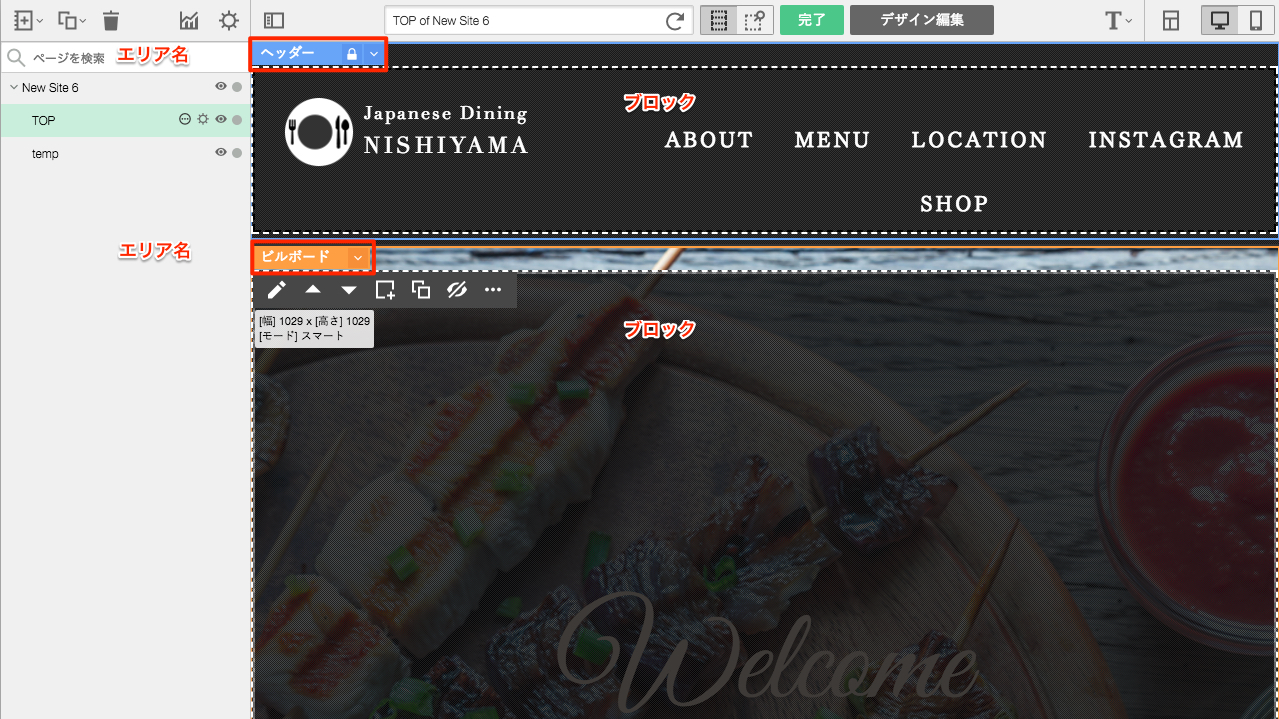
Task: Click the ヘッダー area label
Action: click(x=288, y=54)
